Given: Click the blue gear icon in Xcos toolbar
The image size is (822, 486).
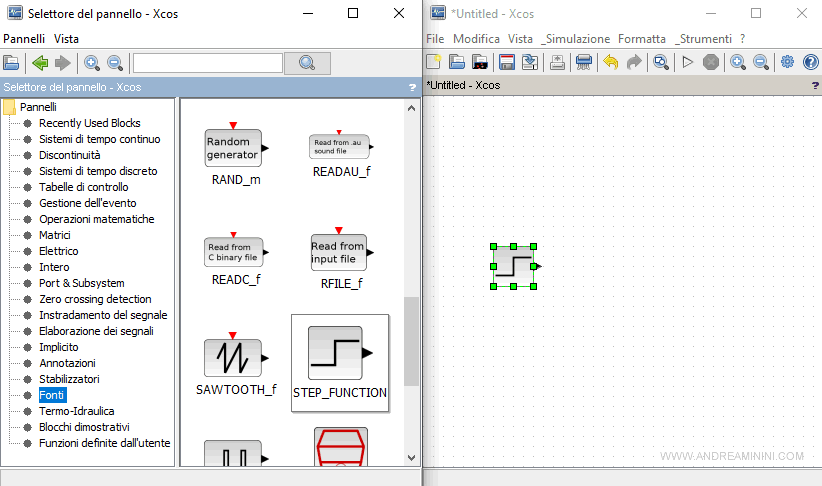Looking at the screenshot, I should click(787, 62).
